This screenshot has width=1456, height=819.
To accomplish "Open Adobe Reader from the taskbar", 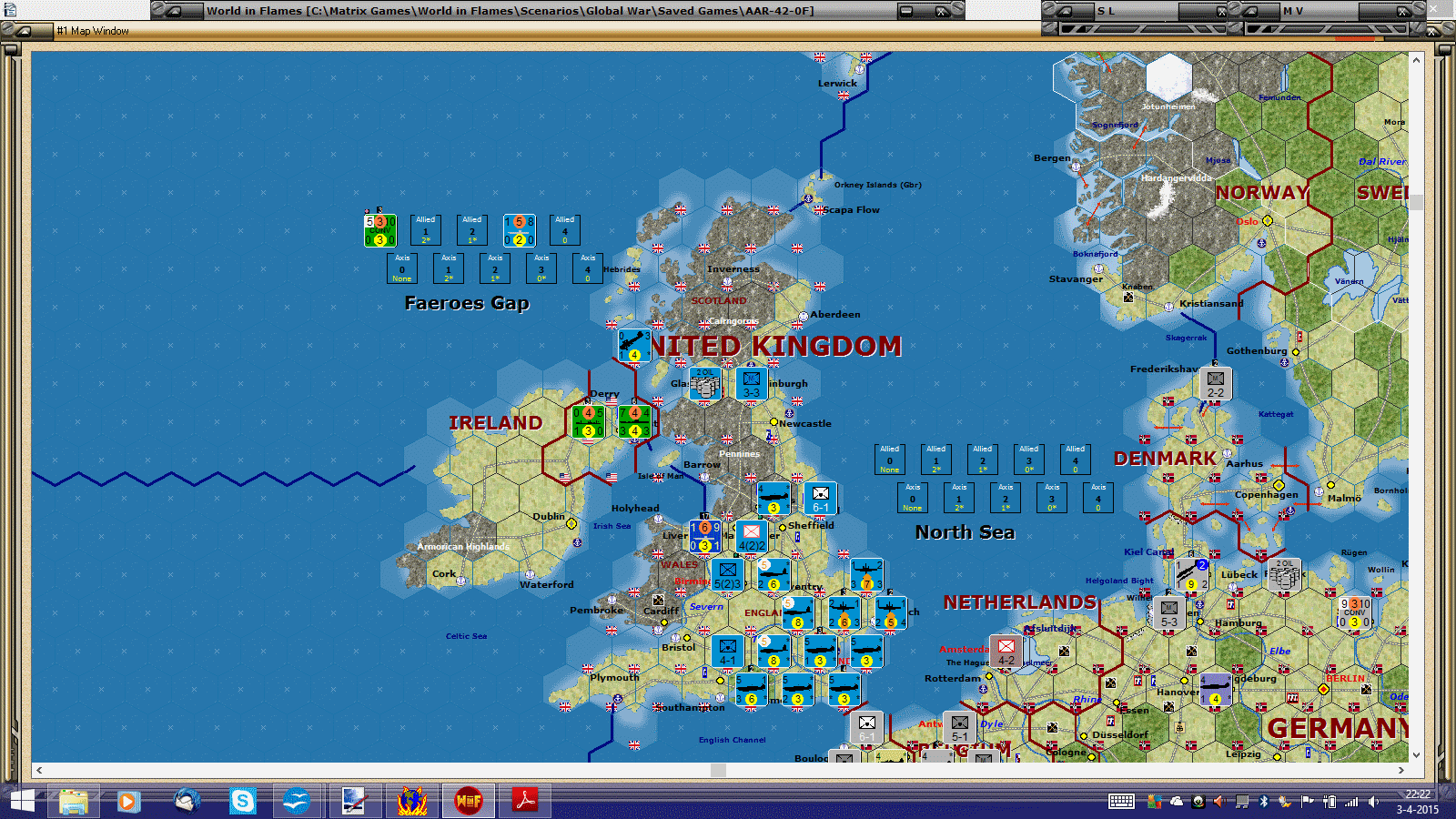I will [524, 801].
